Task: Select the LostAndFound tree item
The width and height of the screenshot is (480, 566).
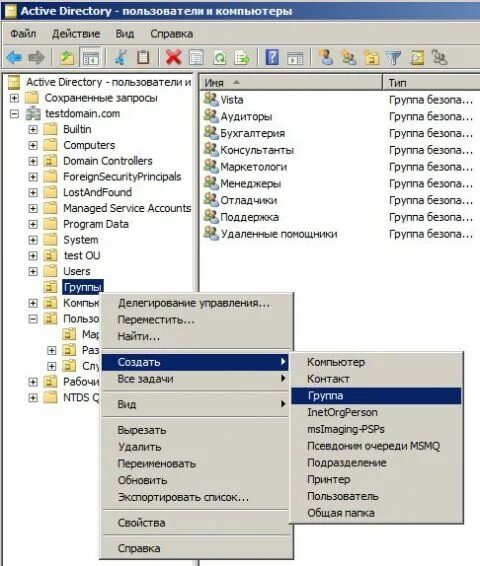Action: point(97,192)
